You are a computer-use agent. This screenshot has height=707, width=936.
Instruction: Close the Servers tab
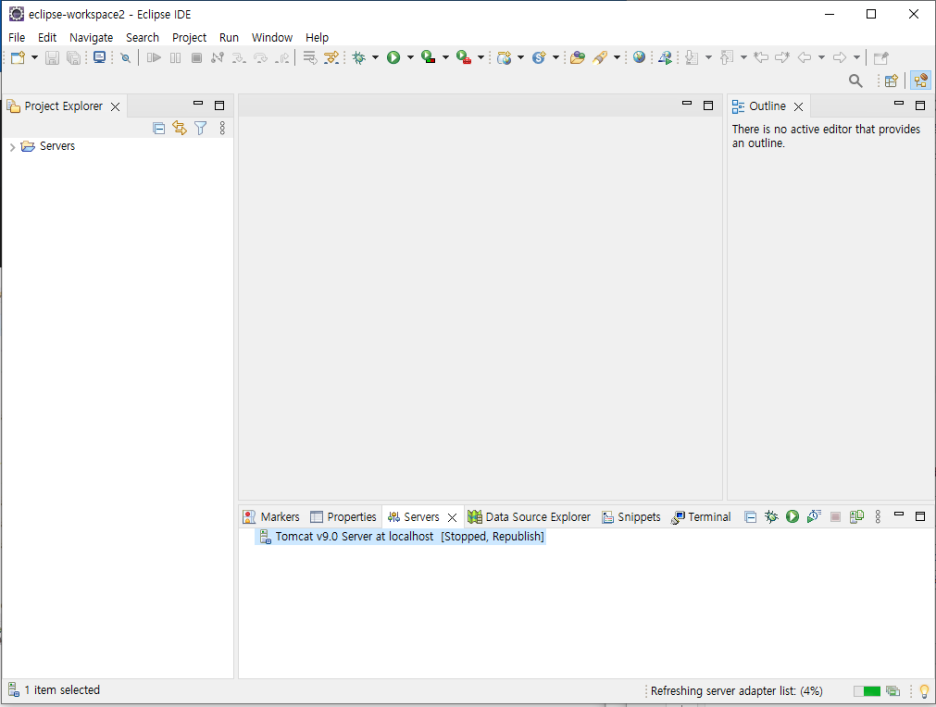452,518
